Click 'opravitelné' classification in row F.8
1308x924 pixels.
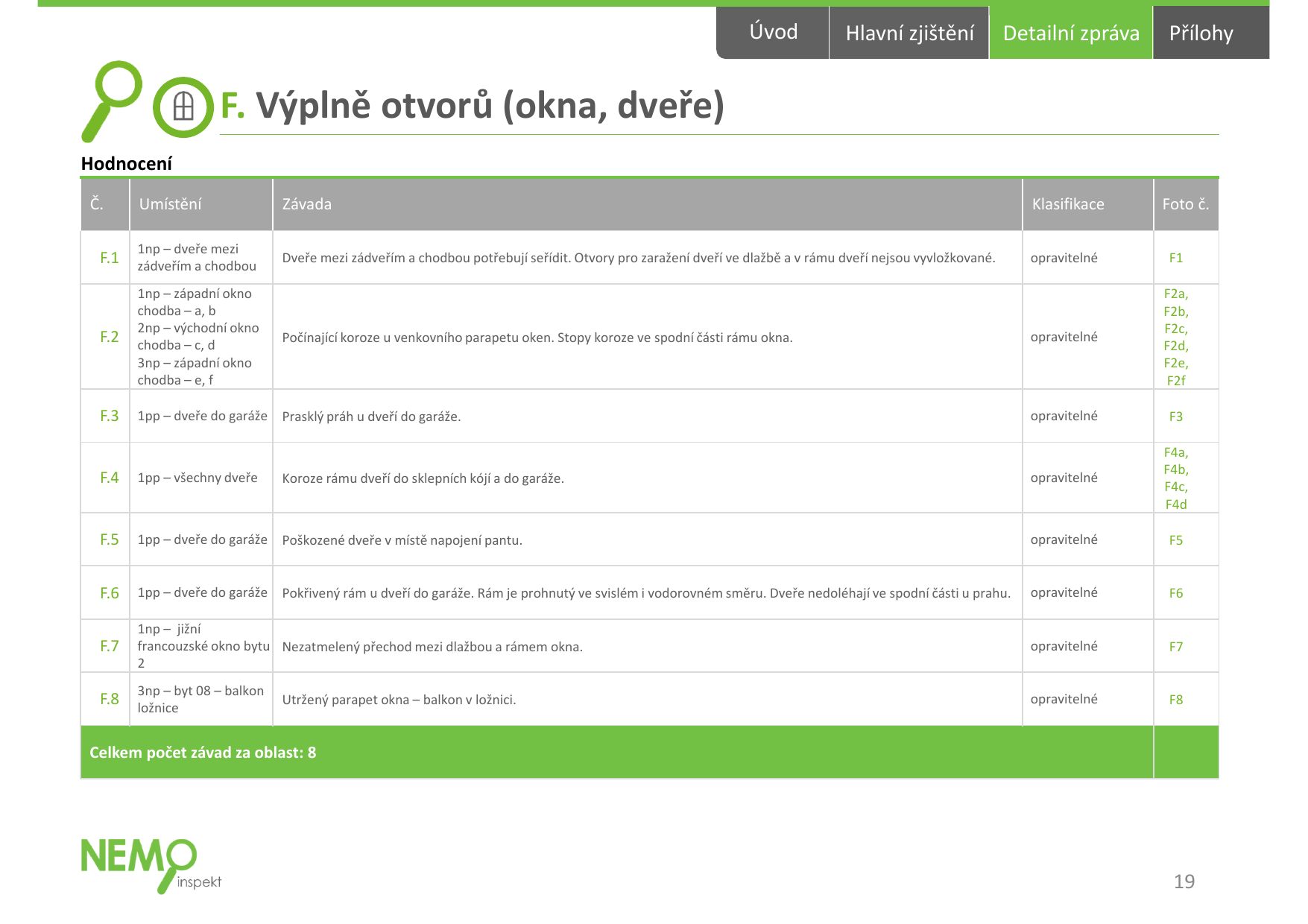click(1064, 699)
